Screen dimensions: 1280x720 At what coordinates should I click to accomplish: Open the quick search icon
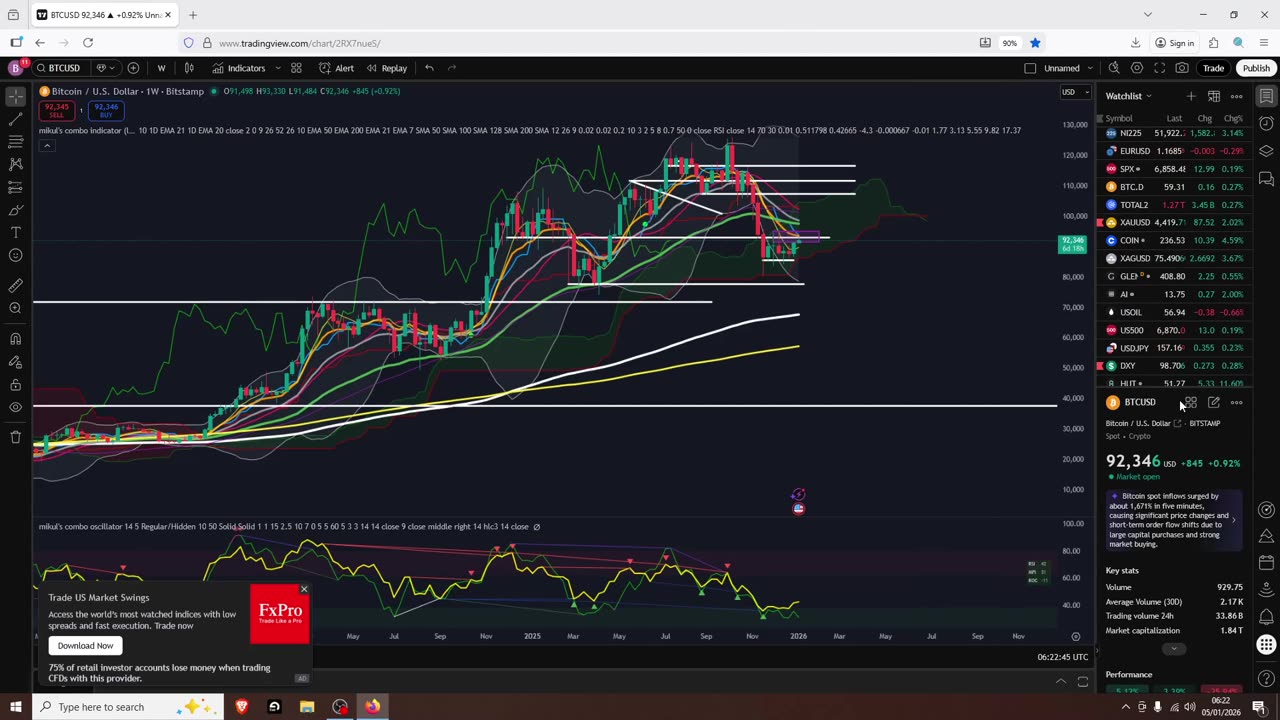[x=1114, y=68]
